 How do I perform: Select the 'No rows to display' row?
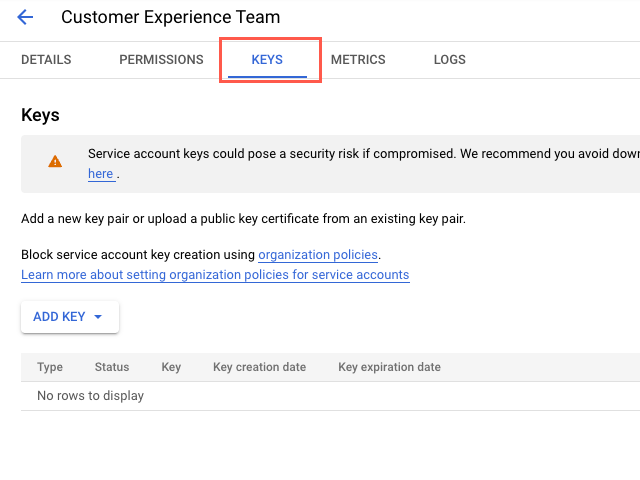click(x=90, y=396)
